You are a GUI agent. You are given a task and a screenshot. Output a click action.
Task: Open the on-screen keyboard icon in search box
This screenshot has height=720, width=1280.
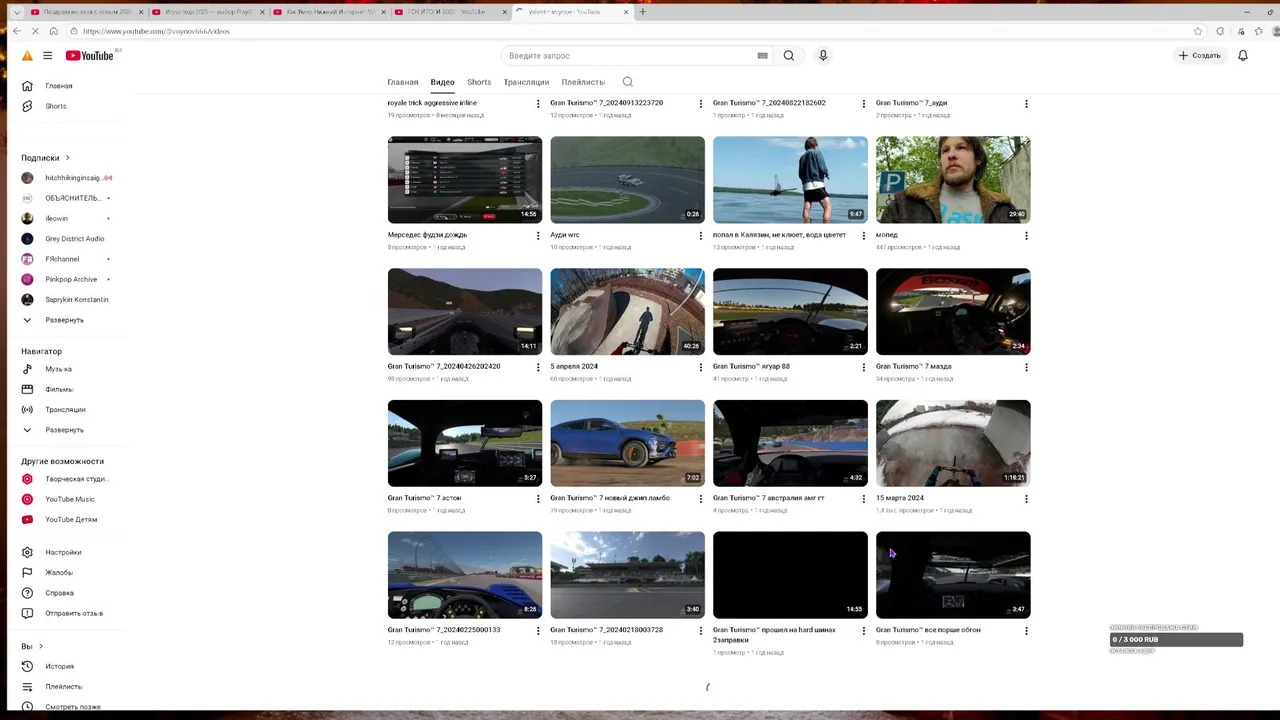(763, 56)
